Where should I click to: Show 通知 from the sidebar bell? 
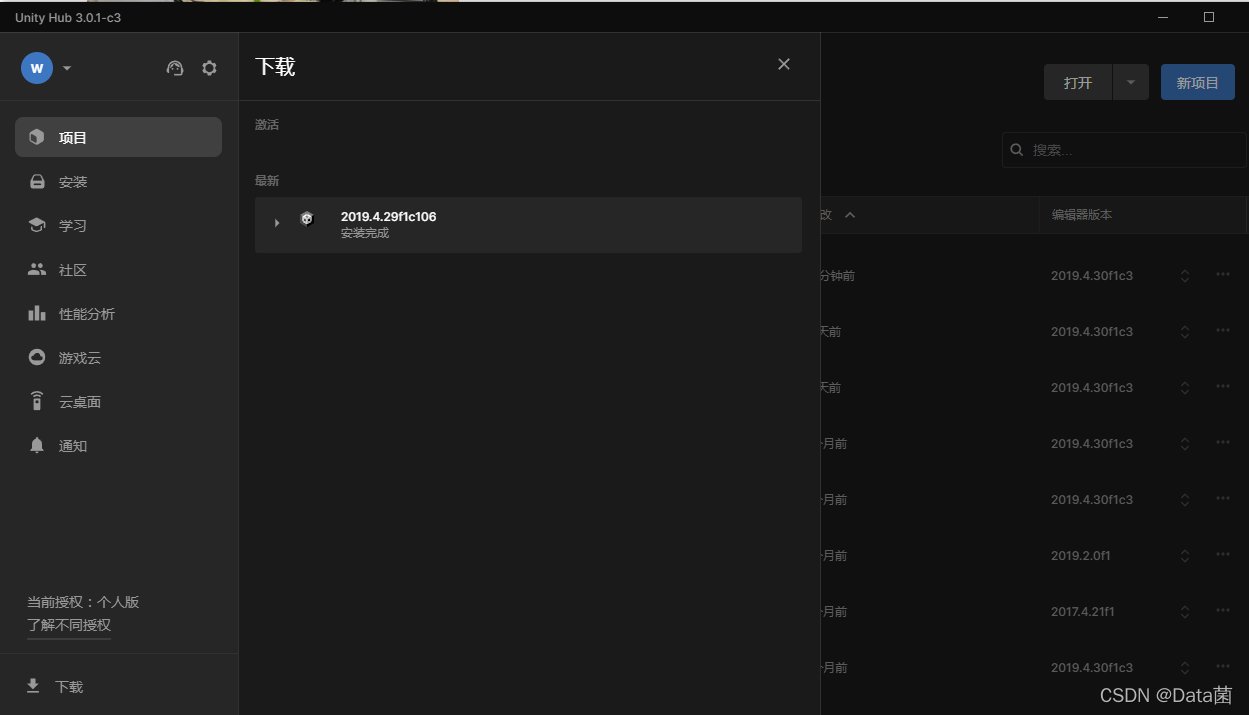click(x=118, y=445)
